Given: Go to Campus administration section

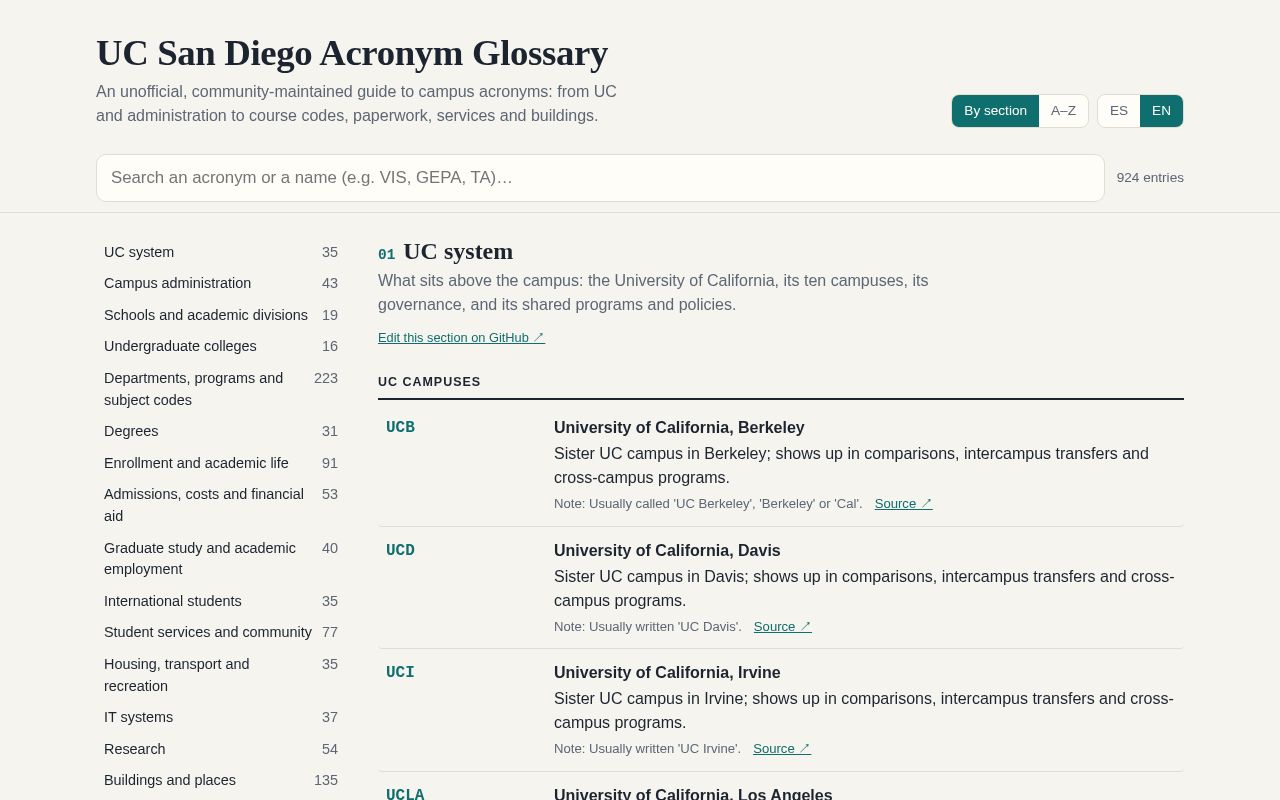Looking at the screenshot, I should pyautogui.click(x=221, y=283).
